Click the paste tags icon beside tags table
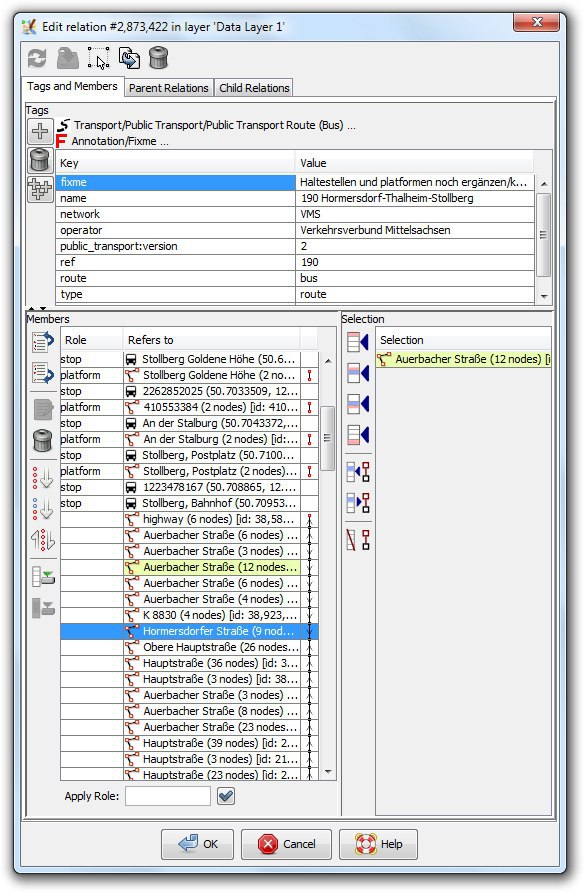This screenshot has width=585, height=893. [x=40, y=189]
